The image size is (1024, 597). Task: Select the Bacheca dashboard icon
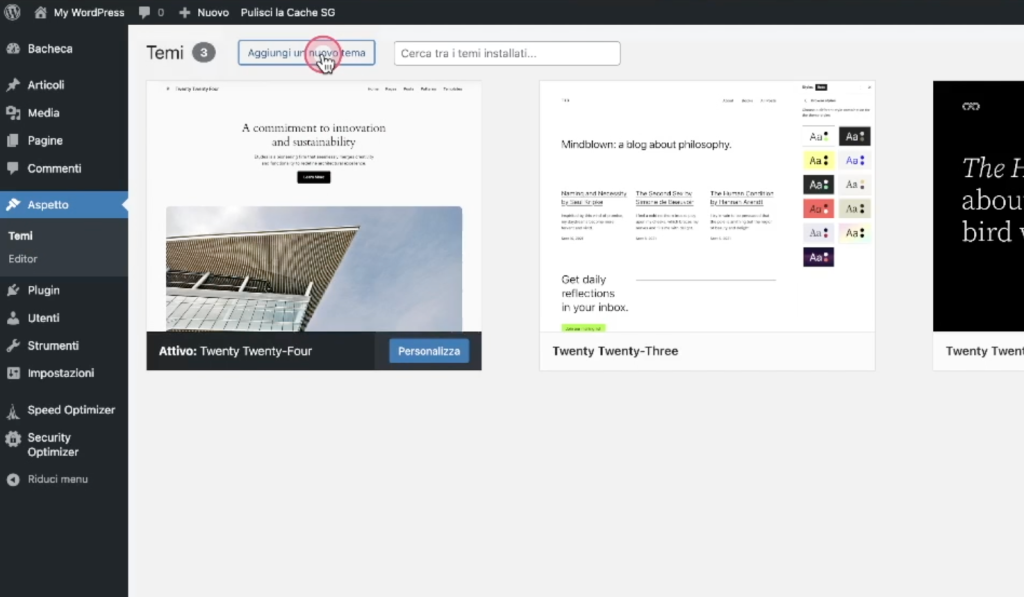(x=12, y=48)
